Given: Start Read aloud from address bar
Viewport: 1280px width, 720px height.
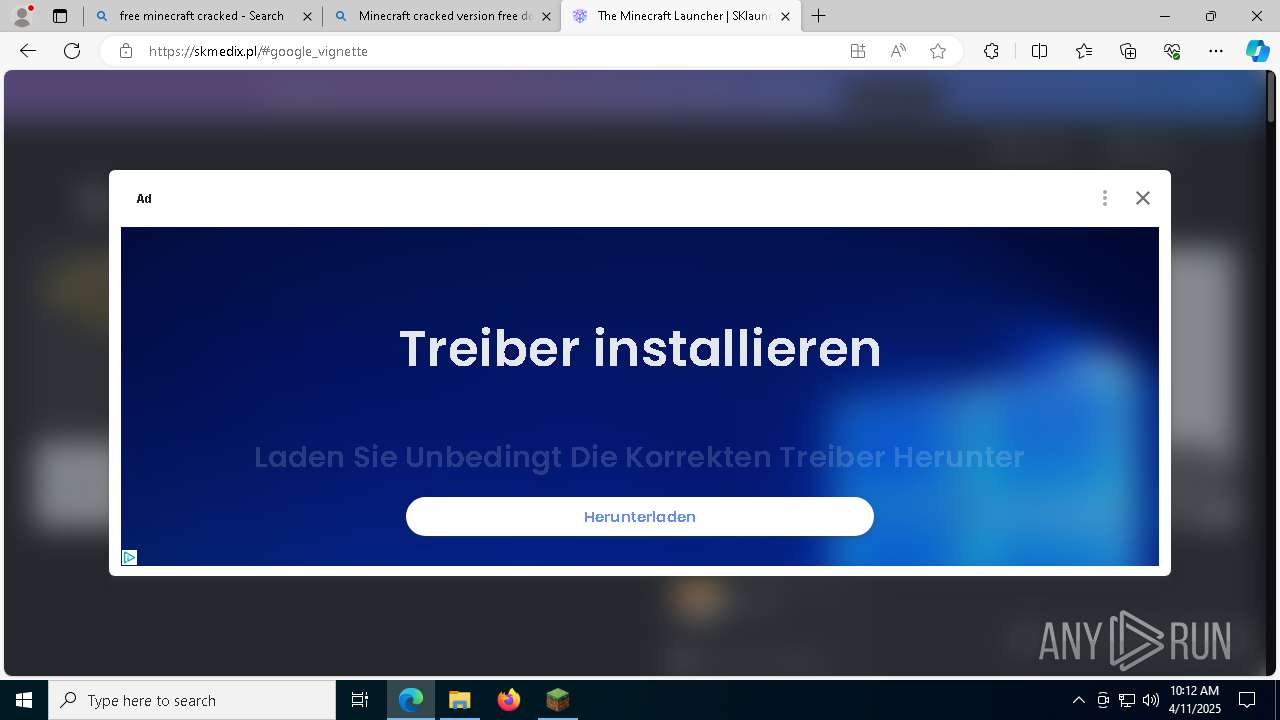Looking at the screenshot, I should tap(898, 51).
